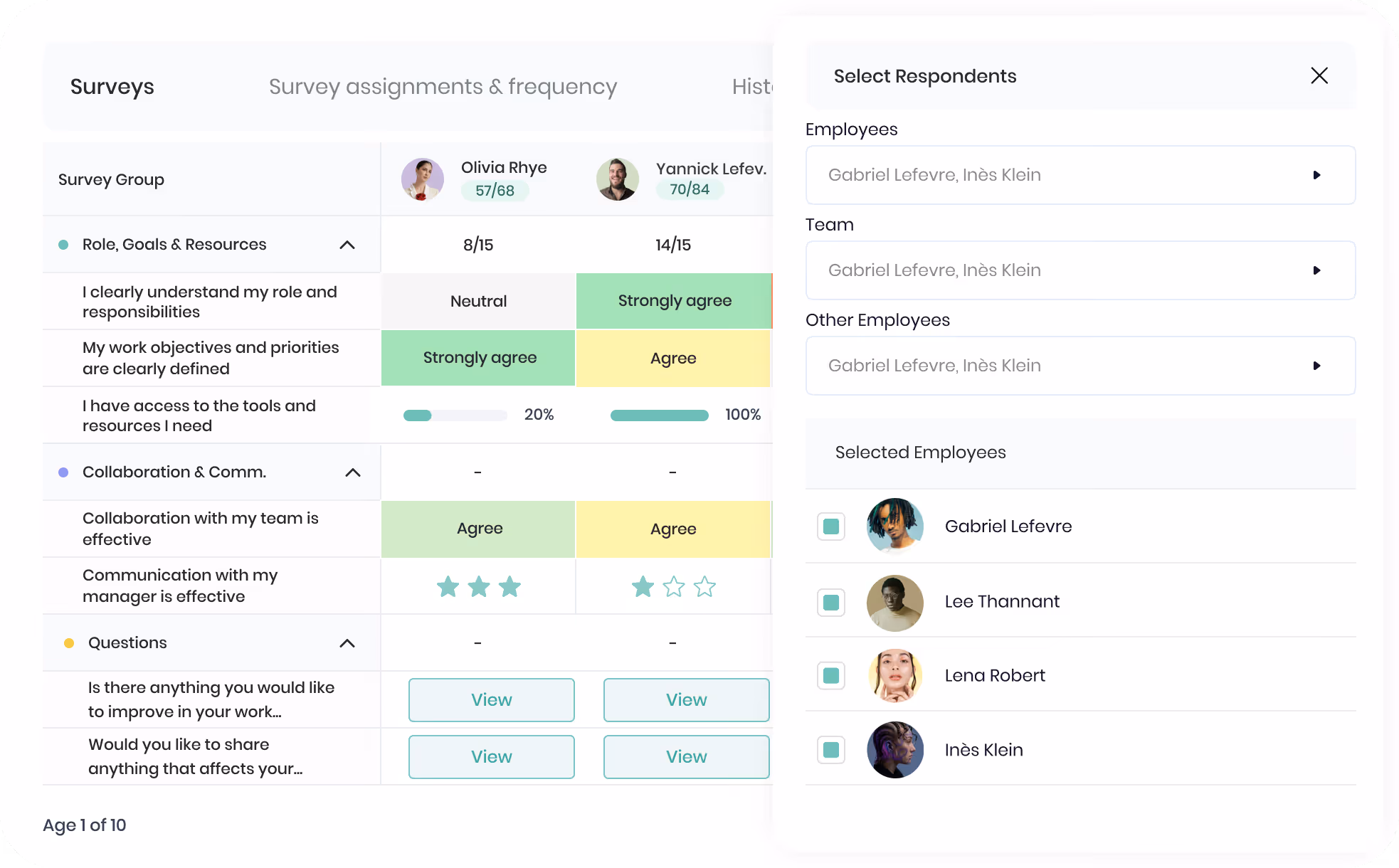Uncheck Gabriel Lefevre checkbox

(830, 526)
